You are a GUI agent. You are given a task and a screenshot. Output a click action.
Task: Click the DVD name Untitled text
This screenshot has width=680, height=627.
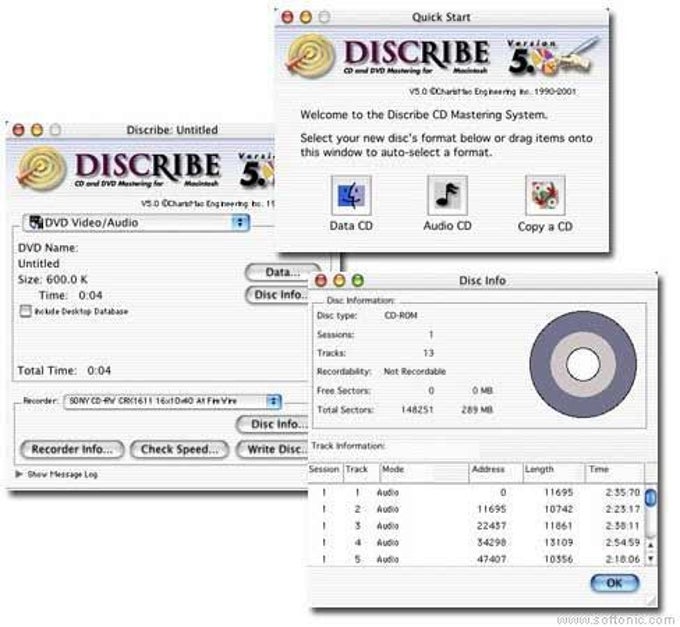coord(39,264)
